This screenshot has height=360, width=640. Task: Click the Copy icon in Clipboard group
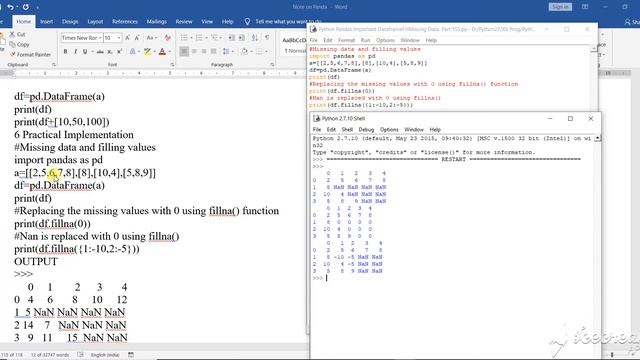(12, 44)
